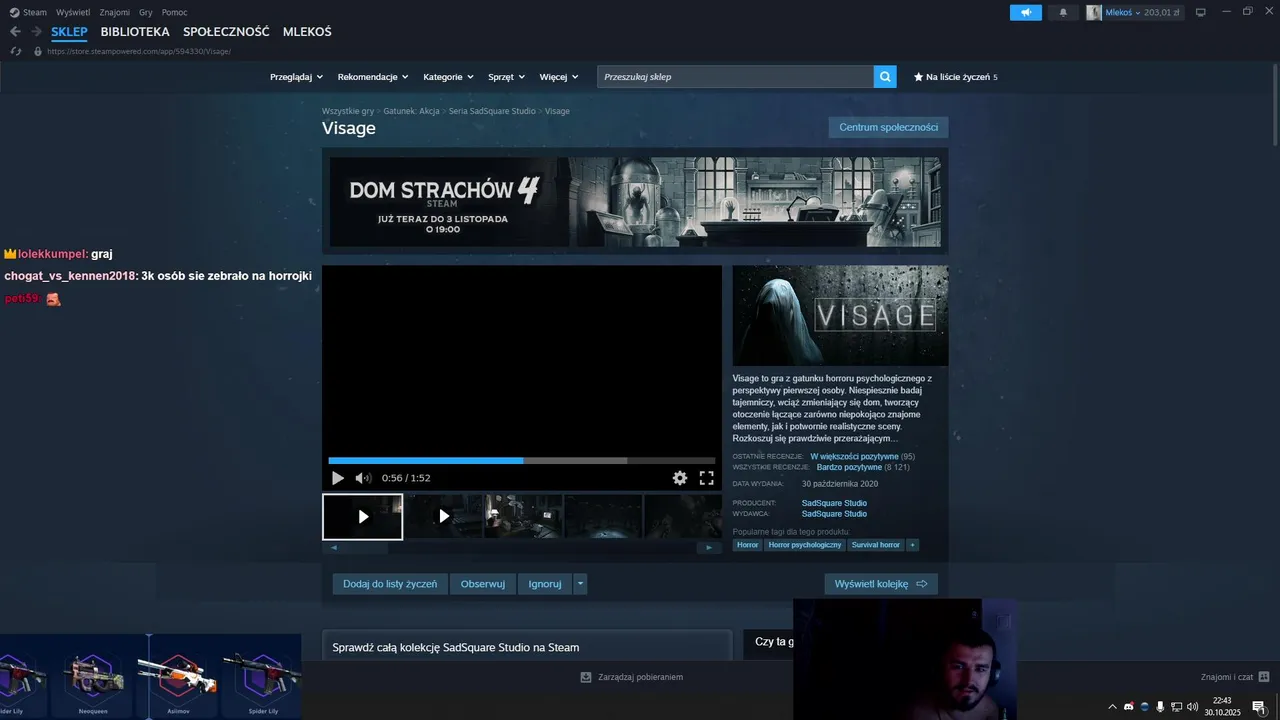Viewport: 1280px width, 720px height.
Task: Click Centrum społeczności button
Action: pyautogui.click(x=888, y=127)
